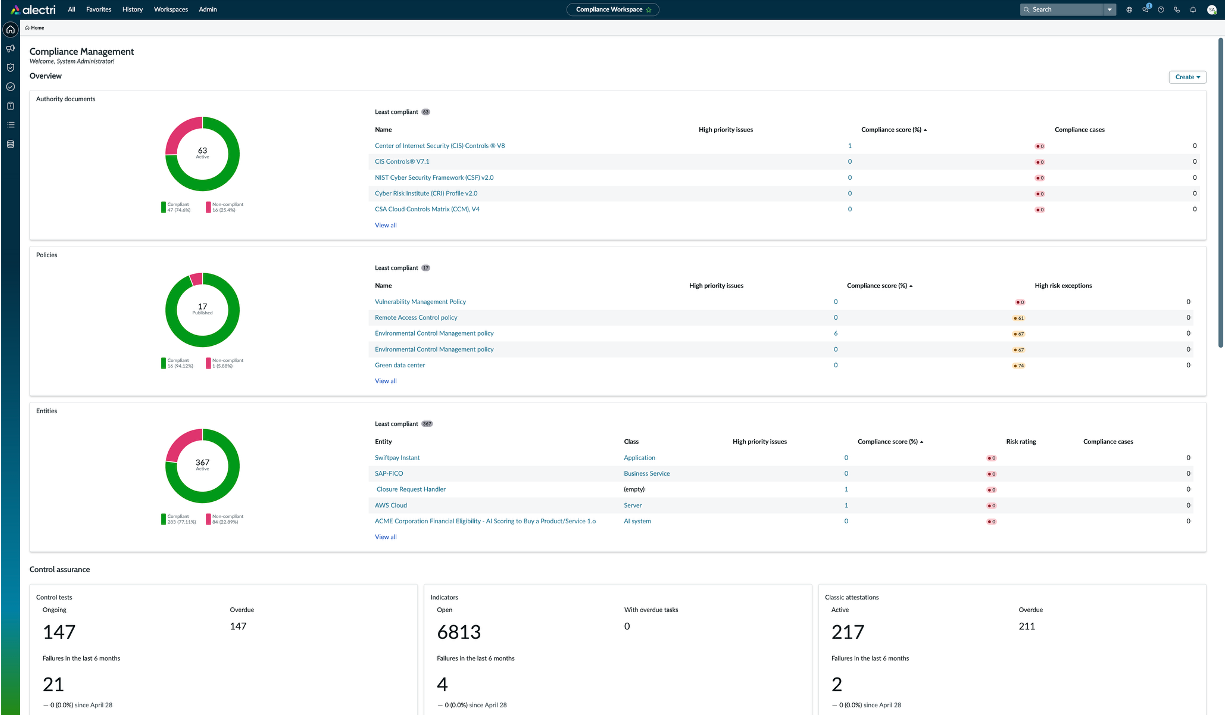Click green Compliant legend swatch under Entities

163,519
